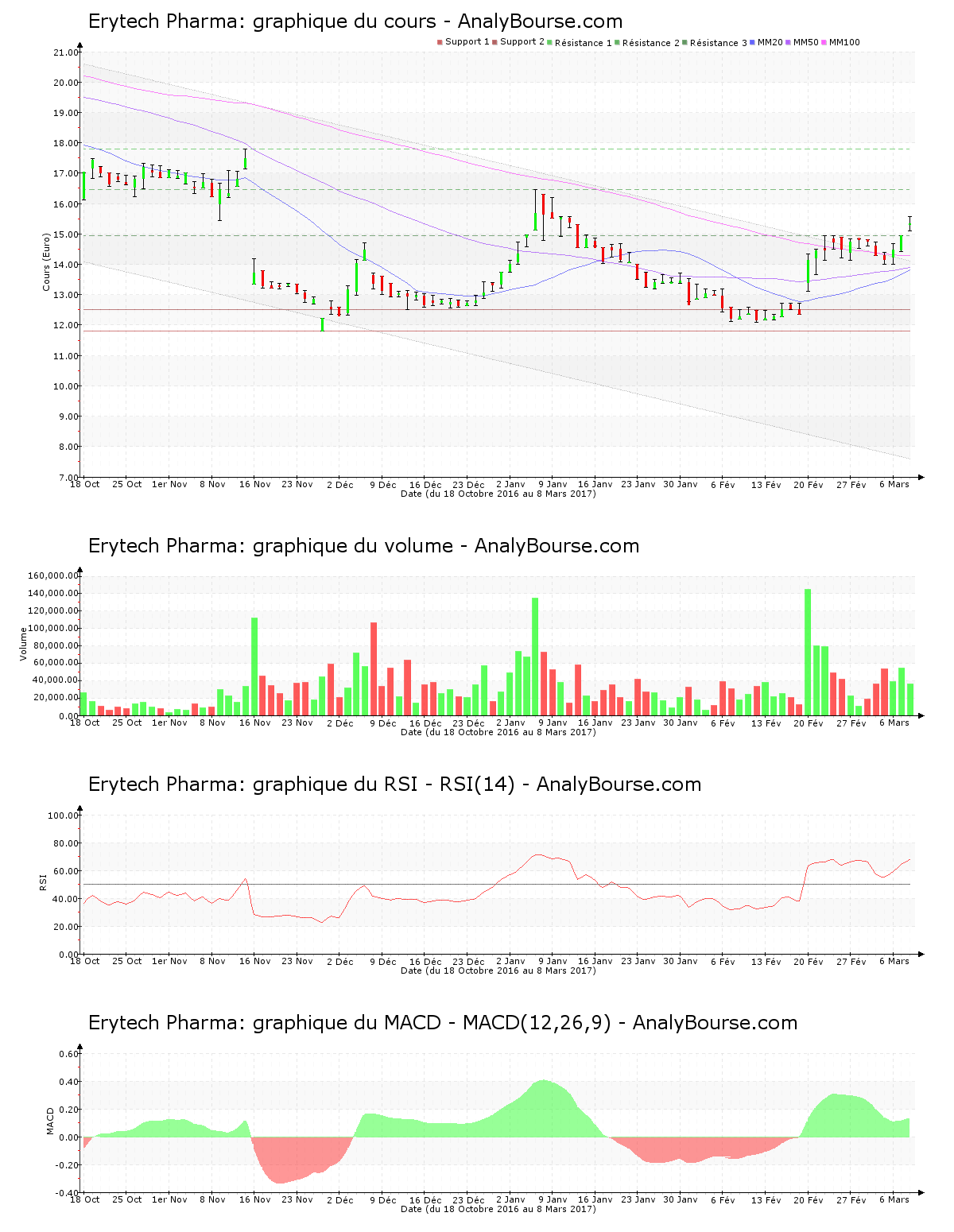
Task: Click the '0.60' value on MACD axis
Action: (69, 1054)
